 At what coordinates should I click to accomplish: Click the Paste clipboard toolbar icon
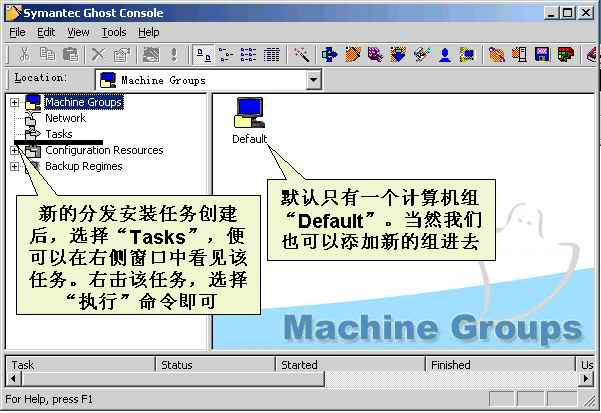[71, 55]
